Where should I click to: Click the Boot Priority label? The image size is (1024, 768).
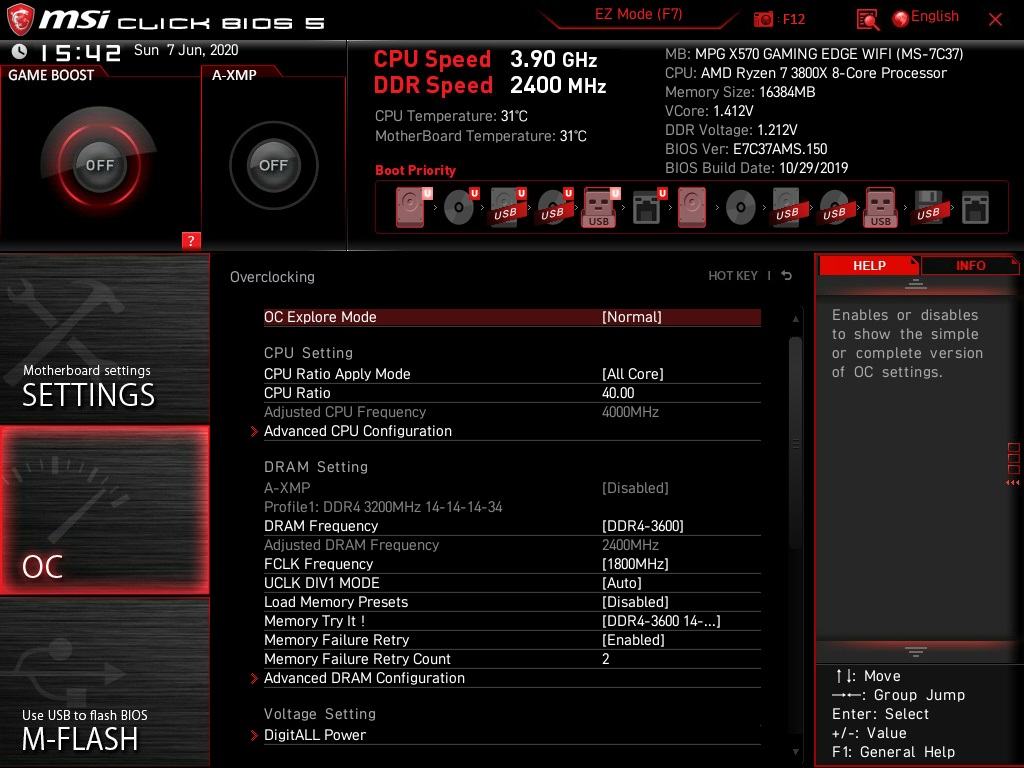pyautogui.click(x=415, y=170)
